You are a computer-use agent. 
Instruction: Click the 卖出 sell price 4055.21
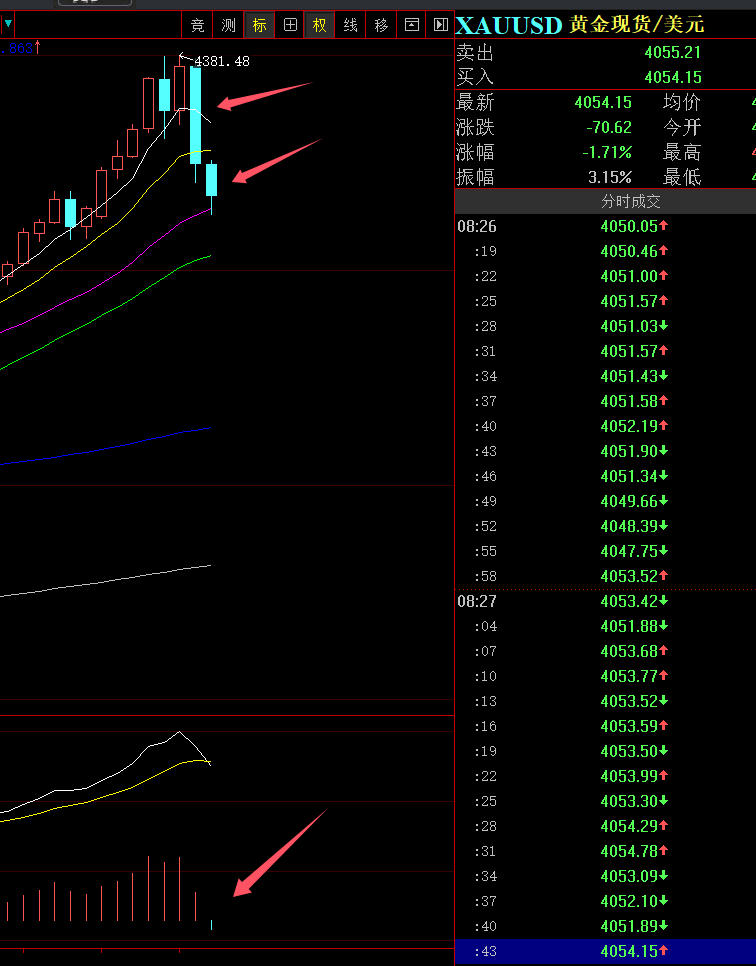[x=672, y=52]
